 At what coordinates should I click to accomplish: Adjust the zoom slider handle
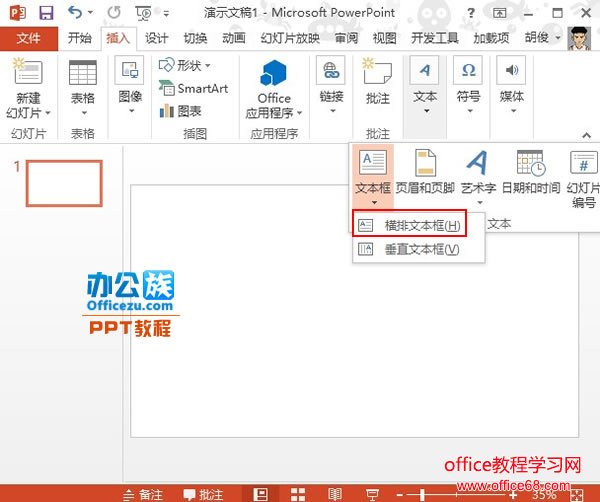(422, 495)
